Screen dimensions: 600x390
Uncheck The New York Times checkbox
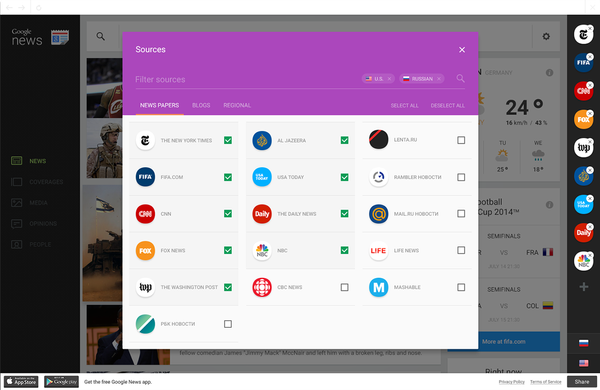228,140
